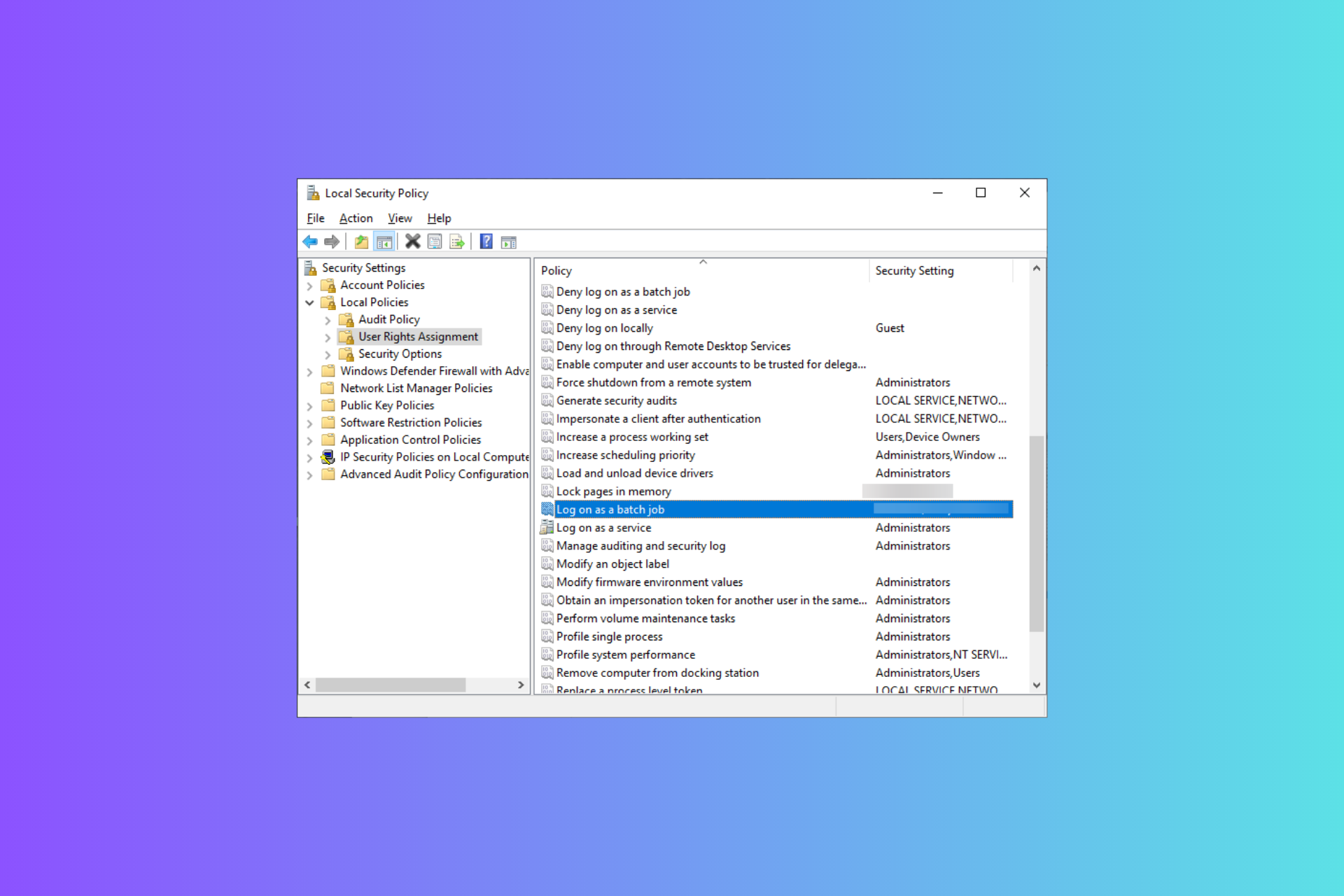The image size is (1344, 896).
Task: Open the Action menu
Action: click(x=356, y=218)
